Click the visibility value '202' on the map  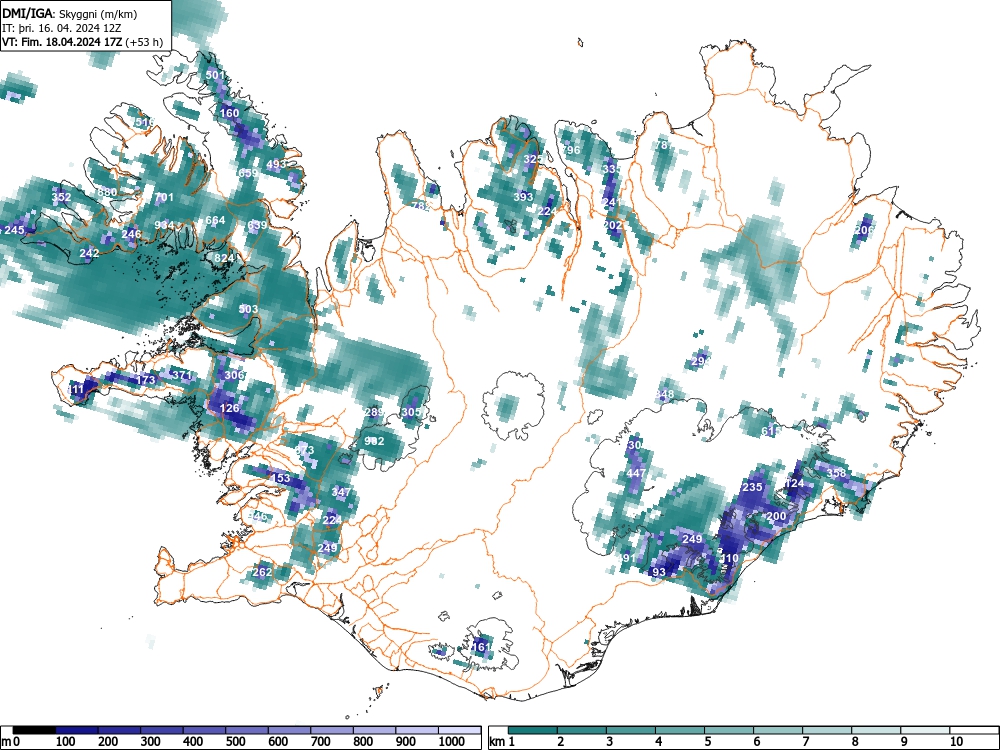click(613, 225)
